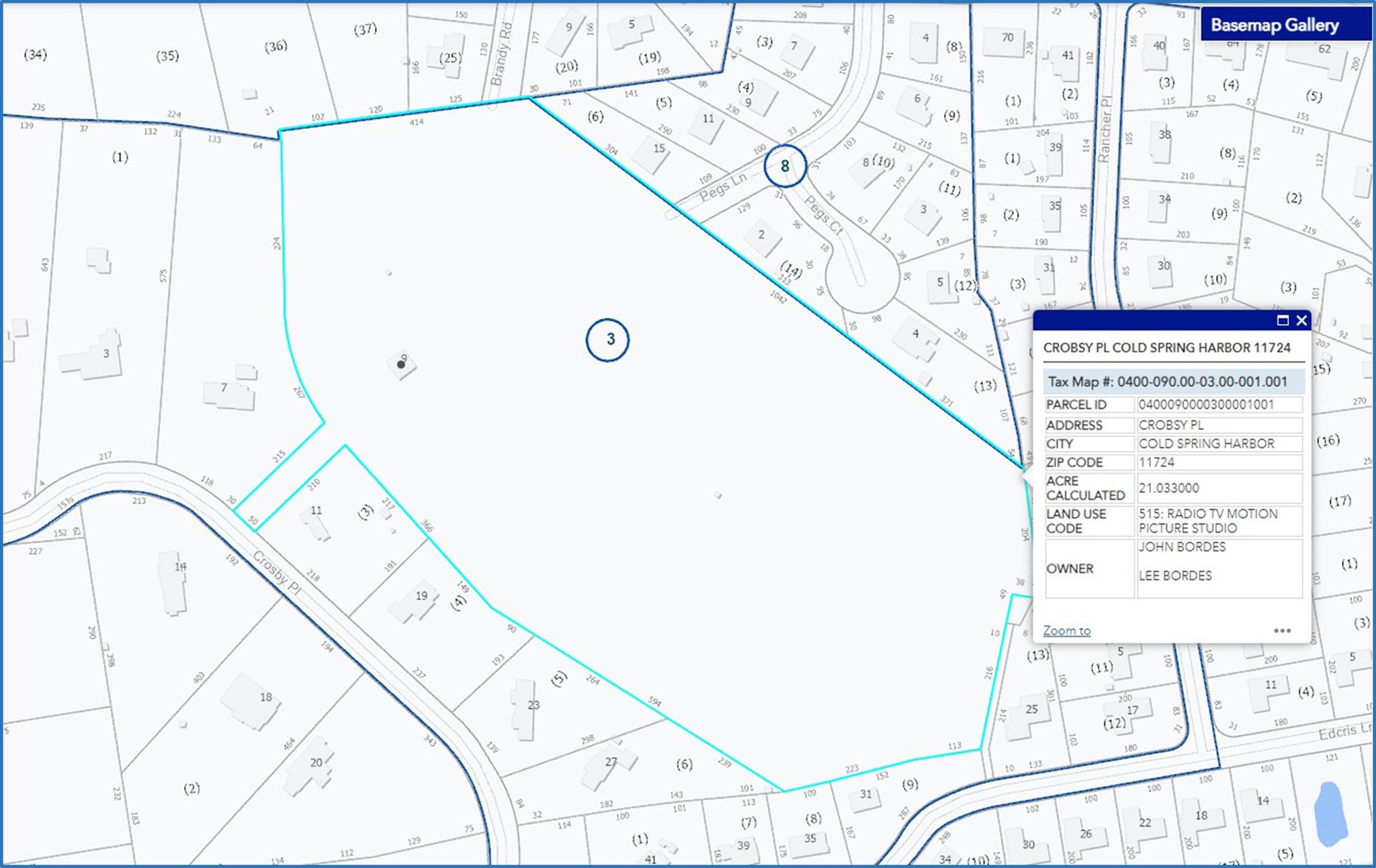The width and height of the screenshot is (1376, 868).
Task: Click the PARCEL ID value field
Action: point(1218,404)
